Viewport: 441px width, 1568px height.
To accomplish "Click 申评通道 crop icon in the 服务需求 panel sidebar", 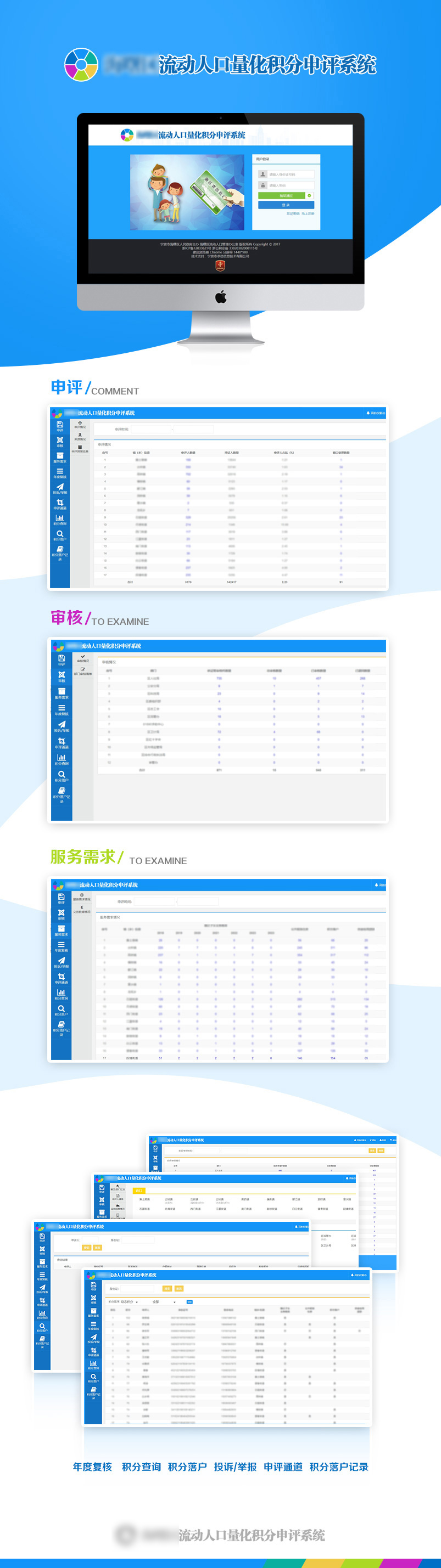I will pyautogui.click(x=61, y=977).
